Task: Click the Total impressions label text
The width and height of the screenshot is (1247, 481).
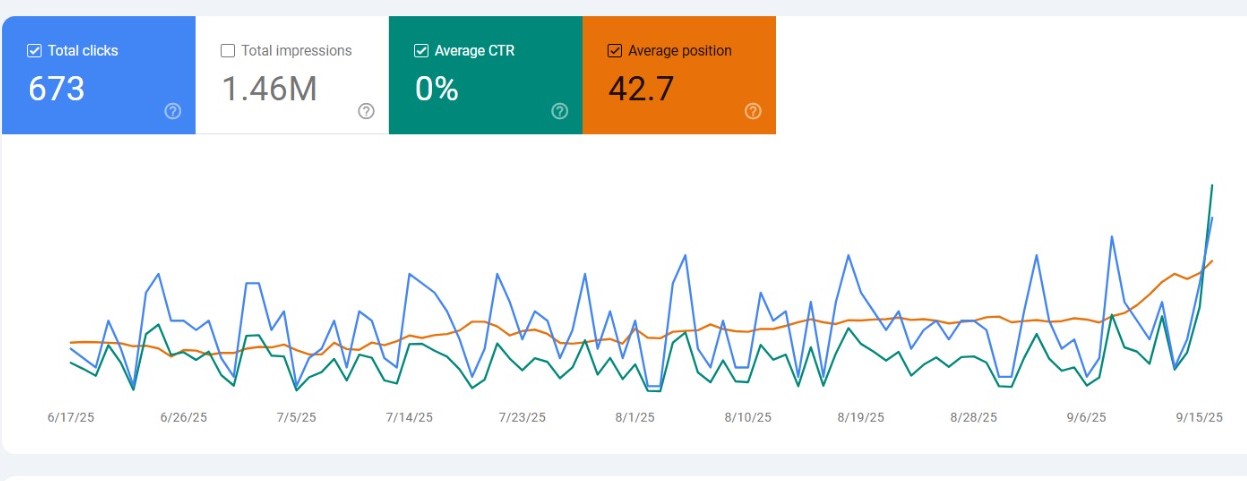Action: pos(296,51)
